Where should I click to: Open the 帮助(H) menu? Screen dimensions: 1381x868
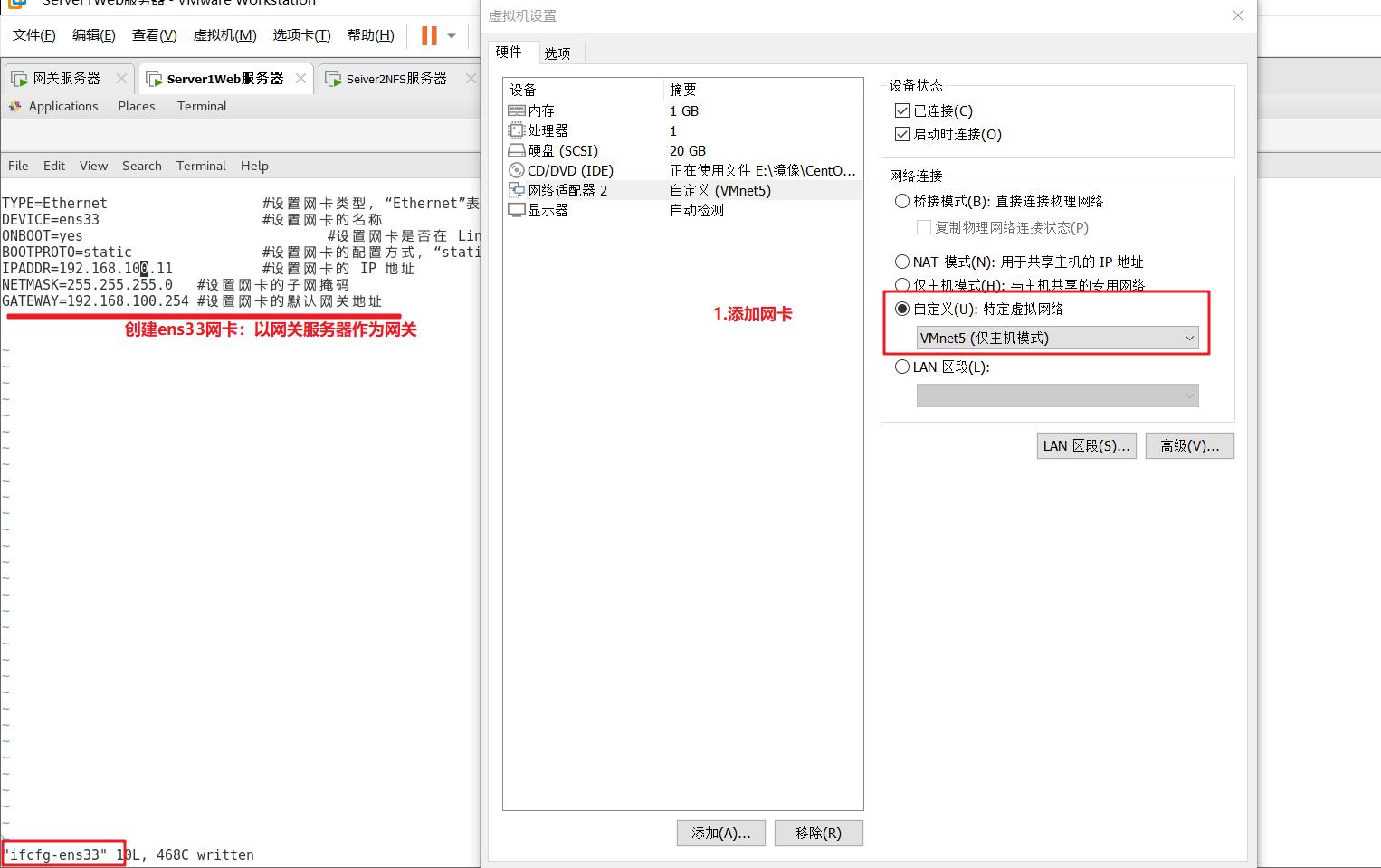coord(371,35)
